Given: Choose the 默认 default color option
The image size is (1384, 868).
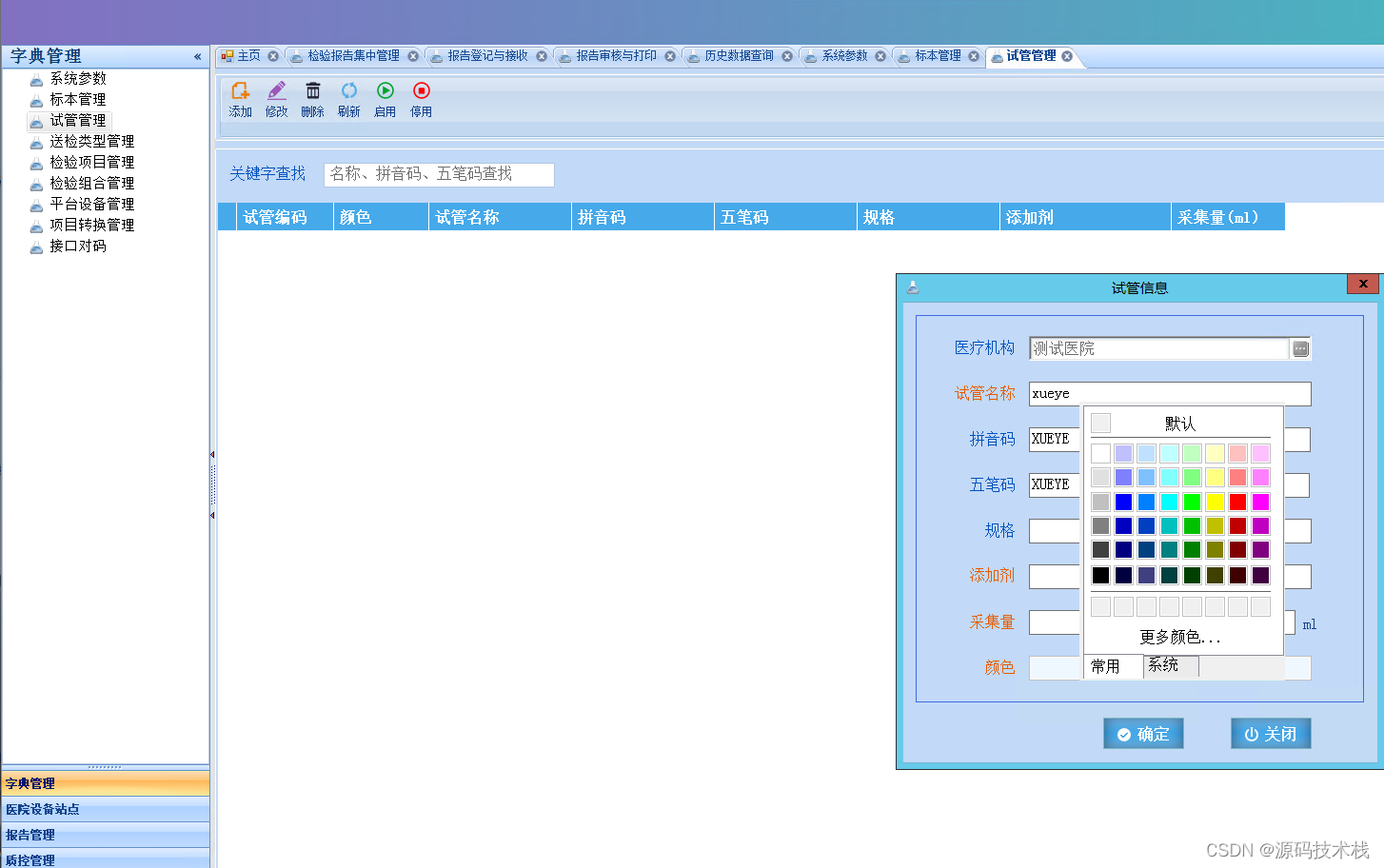Looking at the screenshot, I should (x=1180, y=424).
